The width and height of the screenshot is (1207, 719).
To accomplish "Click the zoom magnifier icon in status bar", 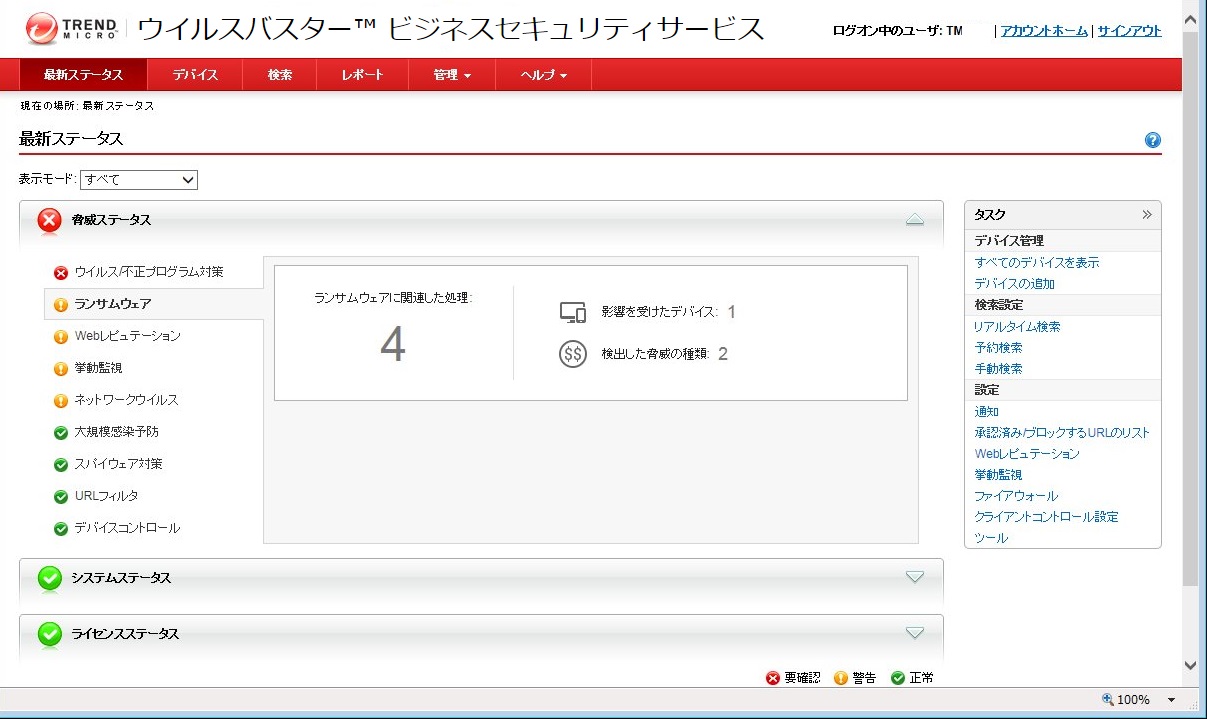I will (1108, 700).
